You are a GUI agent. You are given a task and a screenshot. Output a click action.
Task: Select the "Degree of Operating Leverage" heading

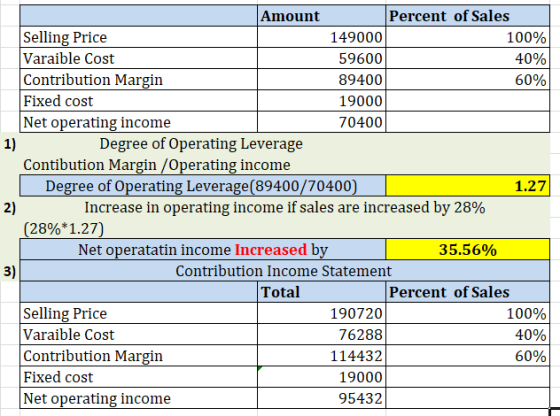pyautogui.click(x=201, y=144)
